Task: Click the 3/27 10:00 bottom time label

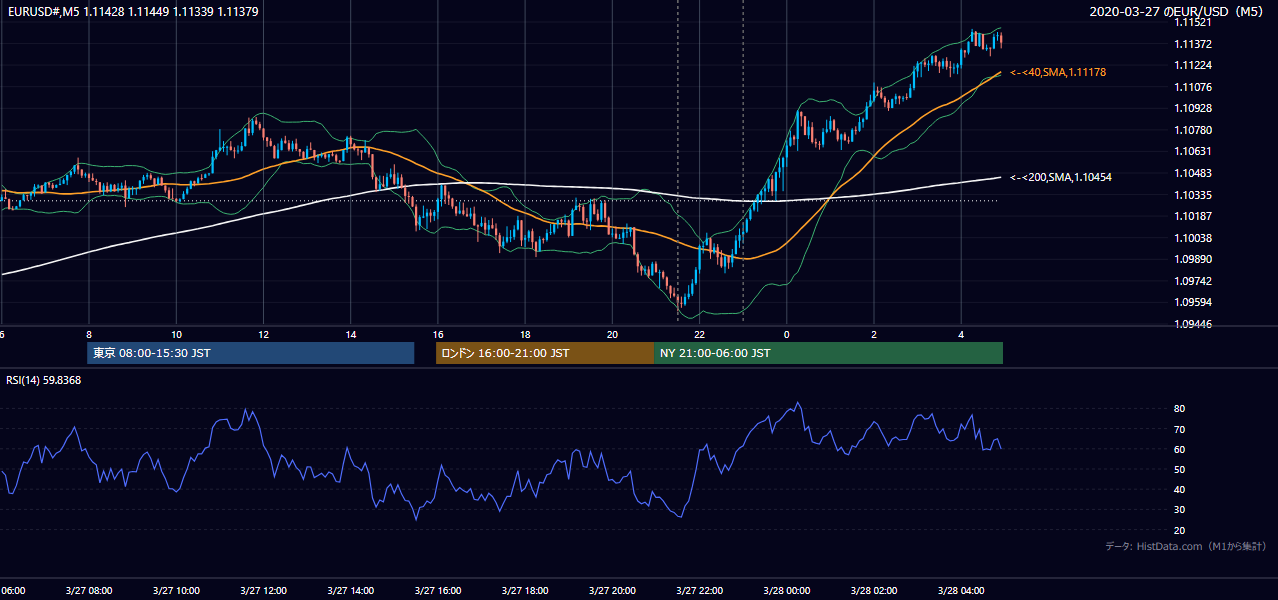Action: pos(176,590)
